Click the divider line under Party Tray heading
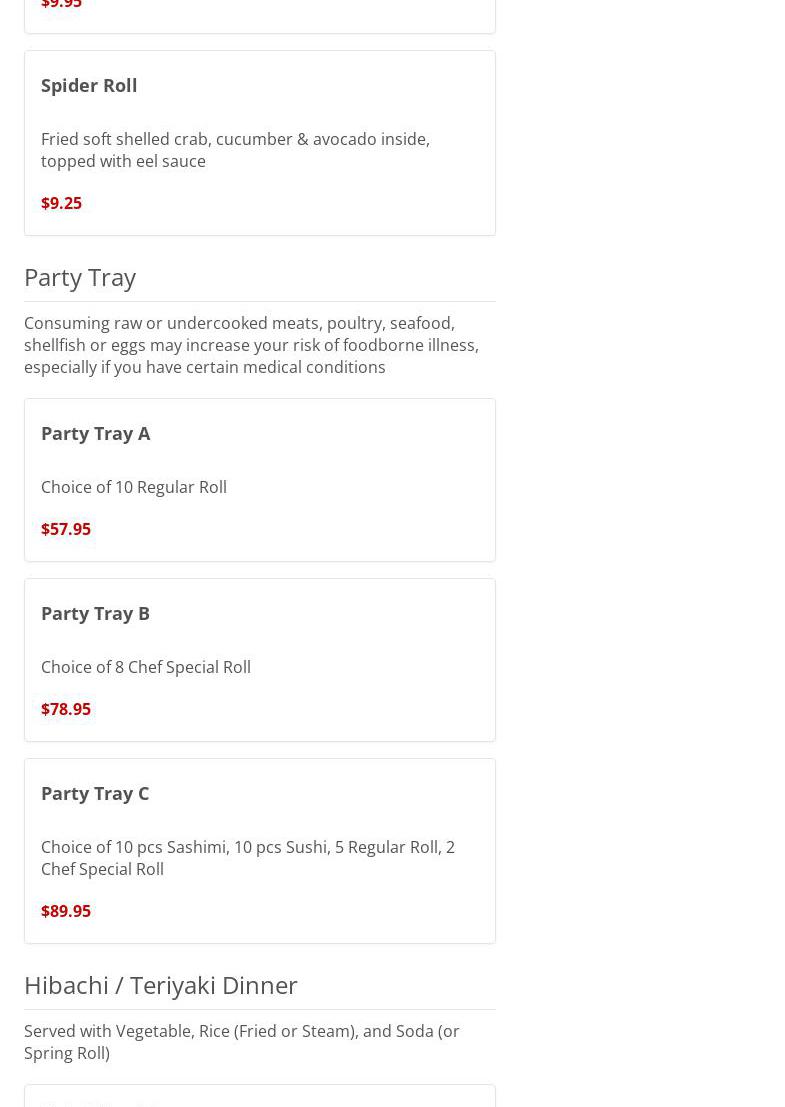Screen dimensions: 785x1107 point(259,301)
